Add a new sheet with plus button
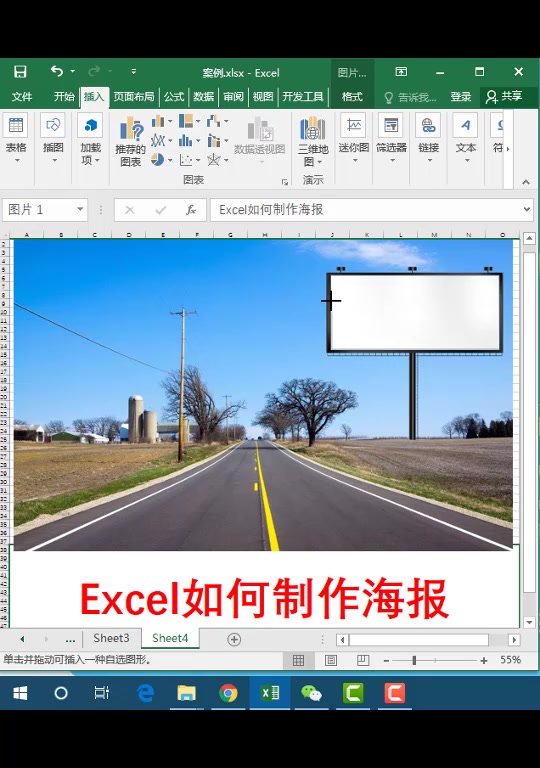Image resolution: width=540 pixels, height=768 pixels. [234, 639]
